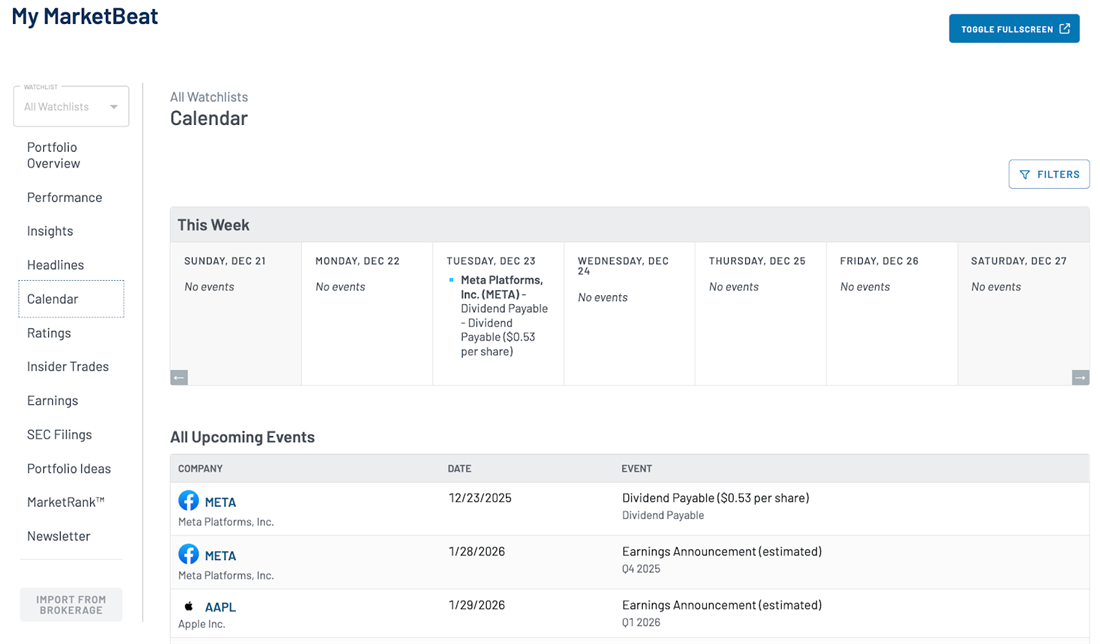Viewport: 1100px width, 644px height.
Task: Select Calendar in sidebar
Action: (71, 299)
